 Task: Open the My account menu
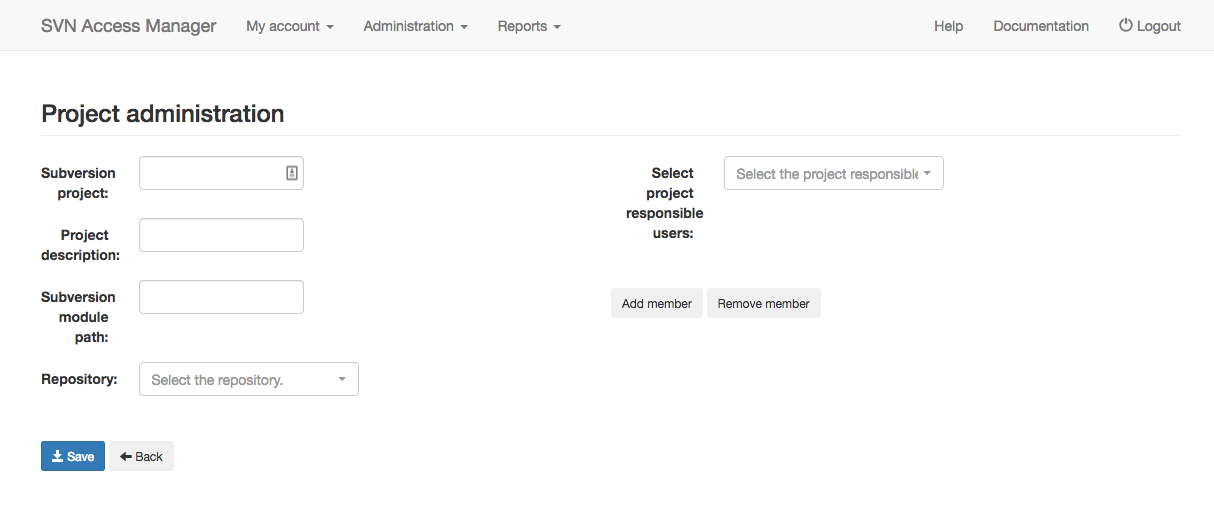[290, 26]
